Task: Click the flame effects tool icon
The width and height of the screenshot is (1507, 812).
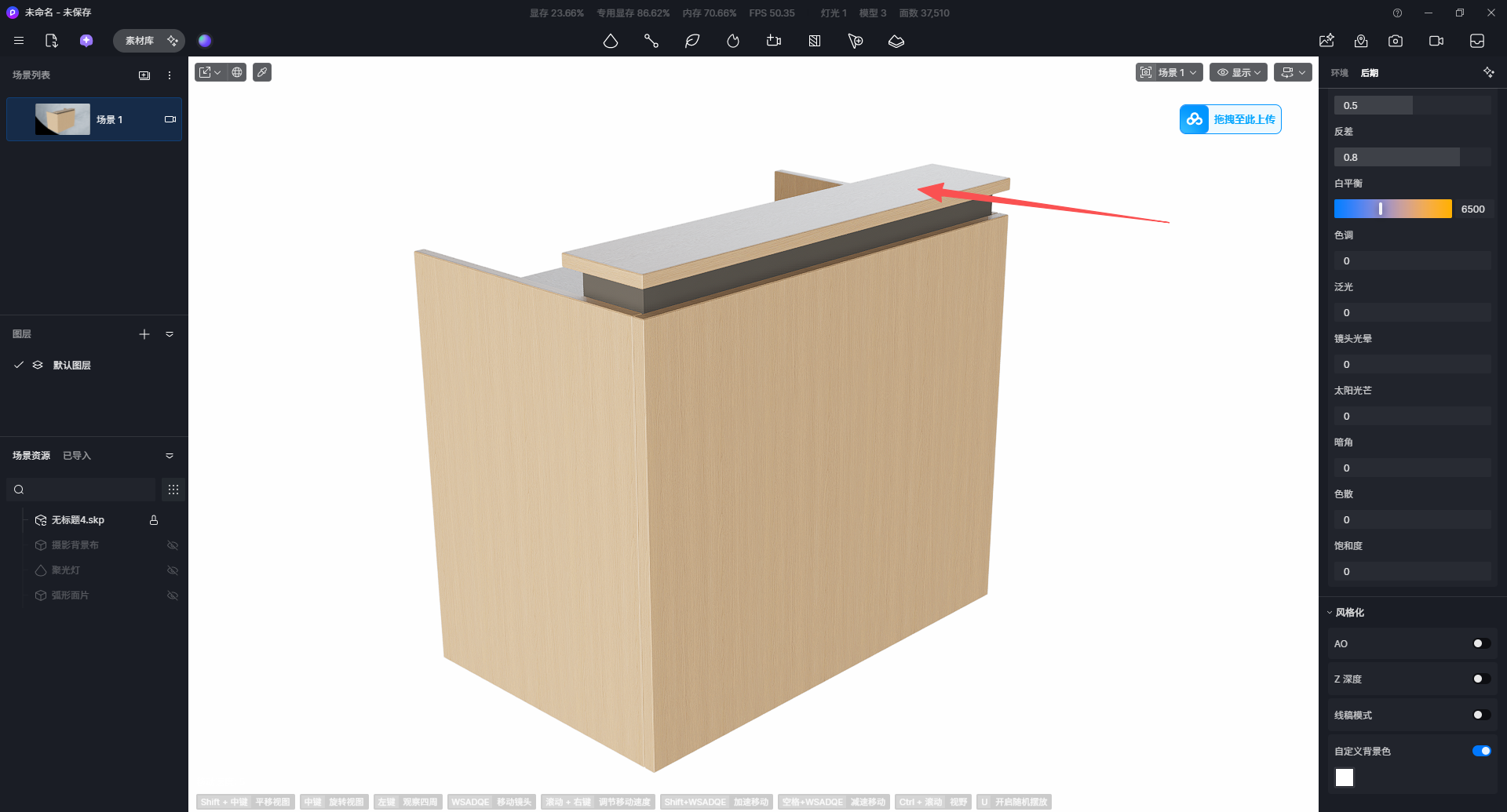Action: point(733,41)
